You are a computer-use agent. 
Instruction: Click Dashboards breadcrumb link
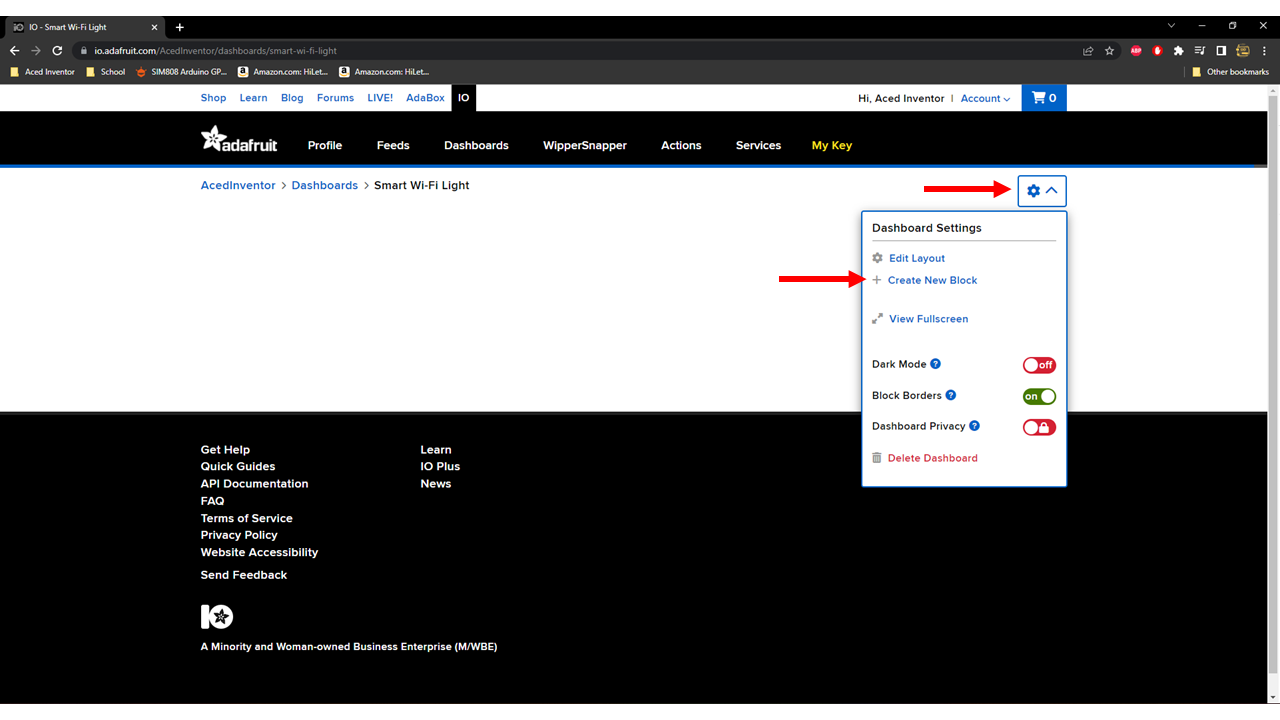325,185
